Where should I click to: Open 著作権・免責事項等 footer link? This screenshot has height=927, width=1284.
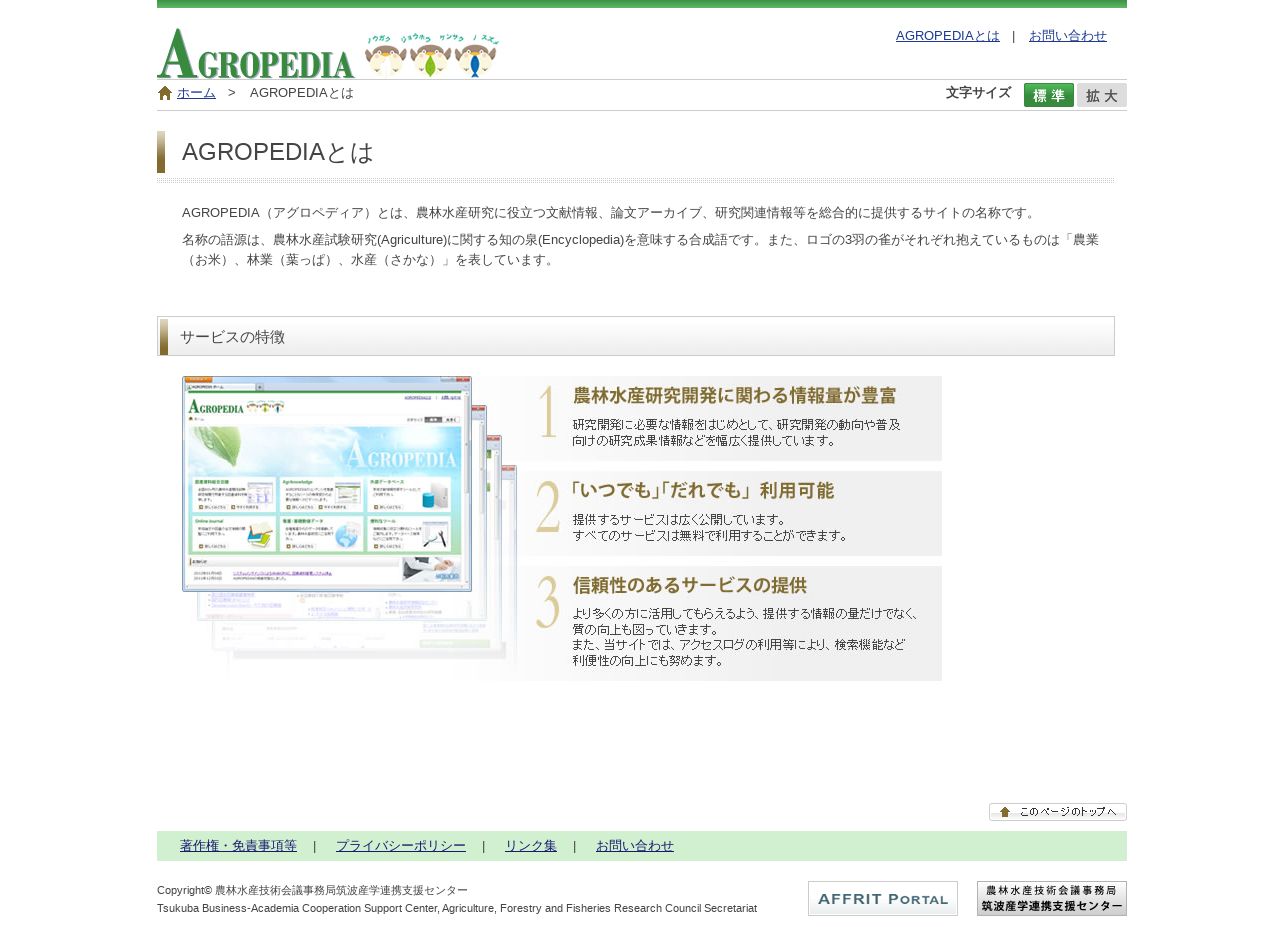point(238,846)
